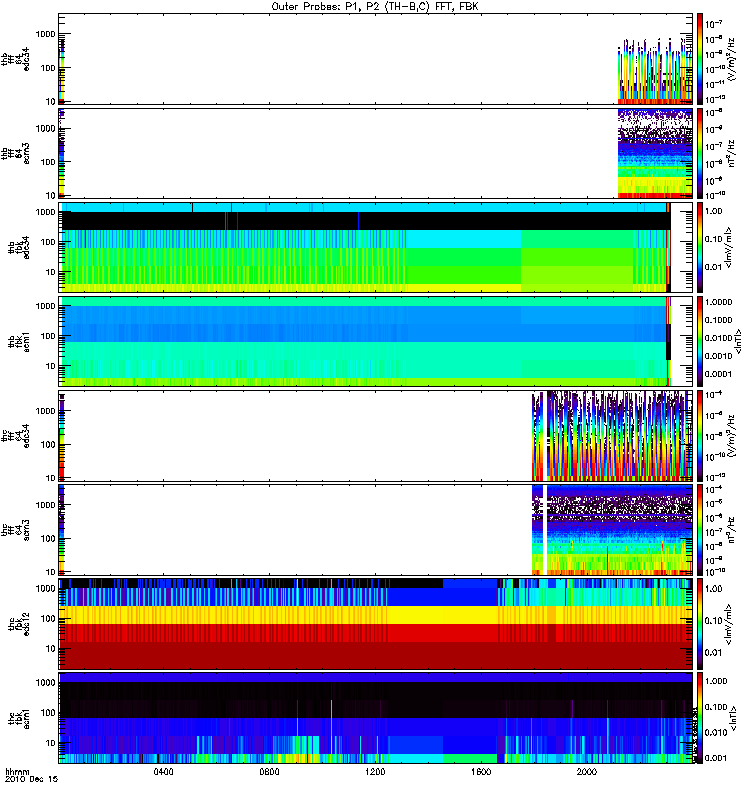The height and width of the screenshot is (800, 750).
Task: Click the <|mV/m|> unit label beside the thb fbk edc34 color bar
Action: coord(729,247)
